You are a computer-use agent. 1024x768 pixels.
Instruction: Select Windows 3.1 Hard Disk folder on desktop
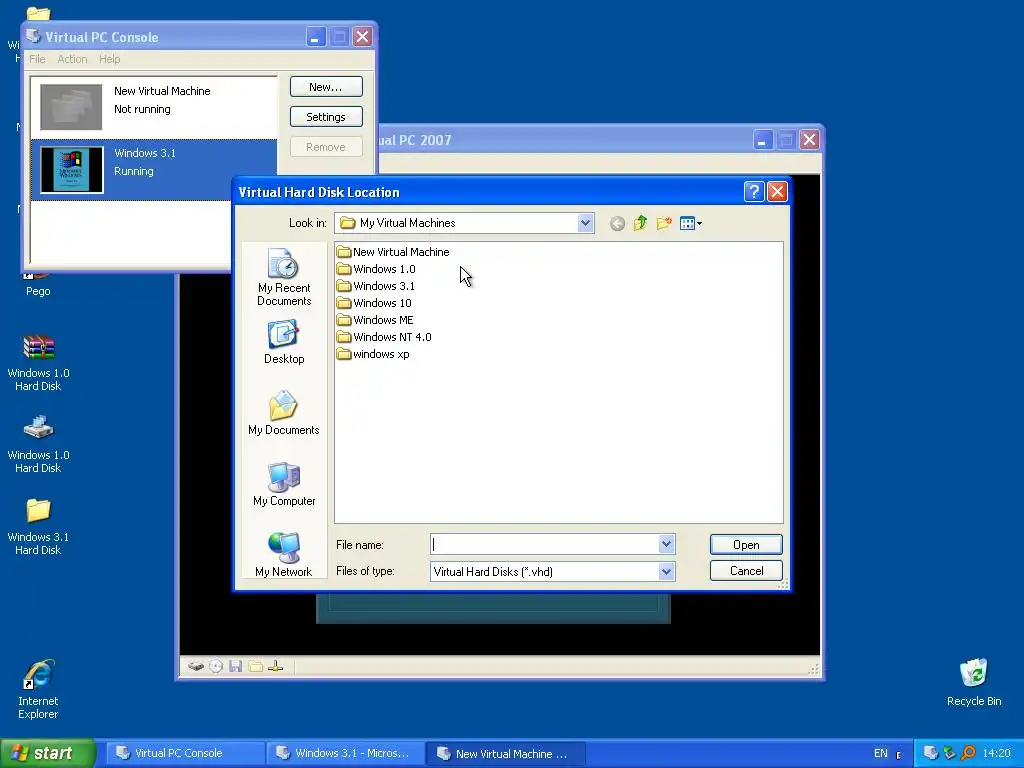tap(38, 527)
